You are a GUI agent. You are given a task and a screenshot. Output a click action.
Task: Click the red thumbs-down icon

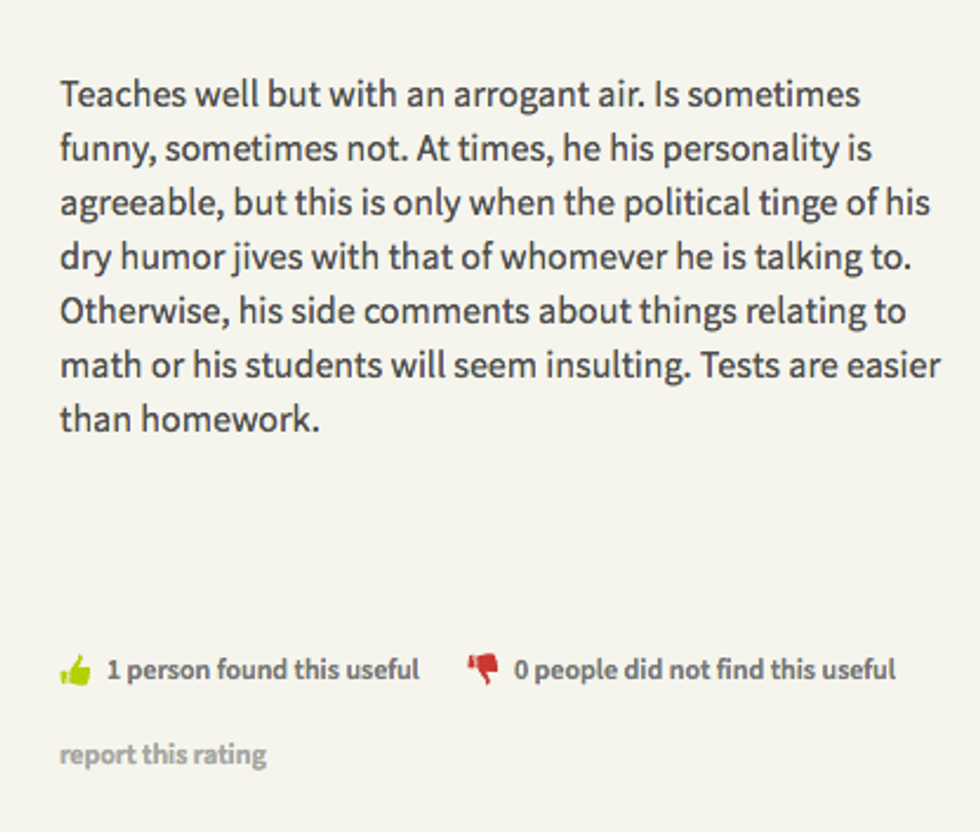(483, 668)
